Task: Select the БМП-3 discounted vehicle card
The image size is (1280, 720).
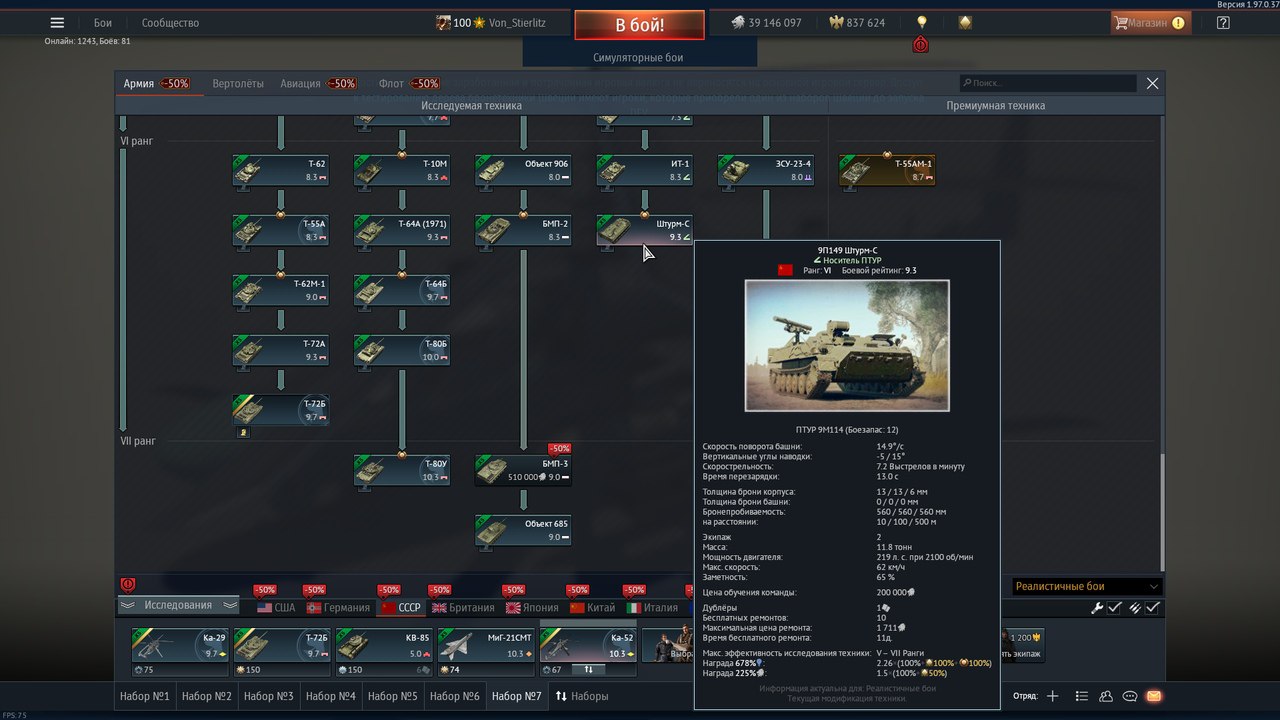Action: (x=523, y=471)
